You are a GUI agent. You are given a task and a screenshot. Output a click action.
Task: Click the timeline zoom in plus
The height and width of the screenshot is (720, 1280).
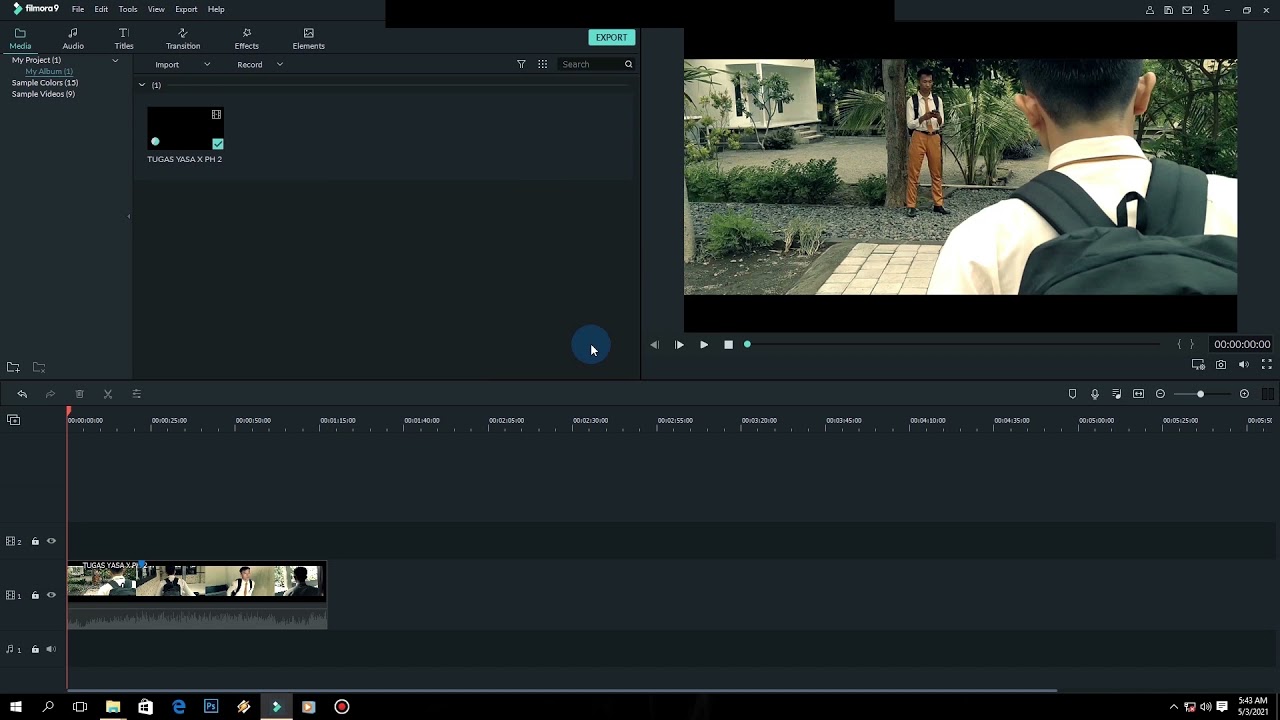[1244, 394]
